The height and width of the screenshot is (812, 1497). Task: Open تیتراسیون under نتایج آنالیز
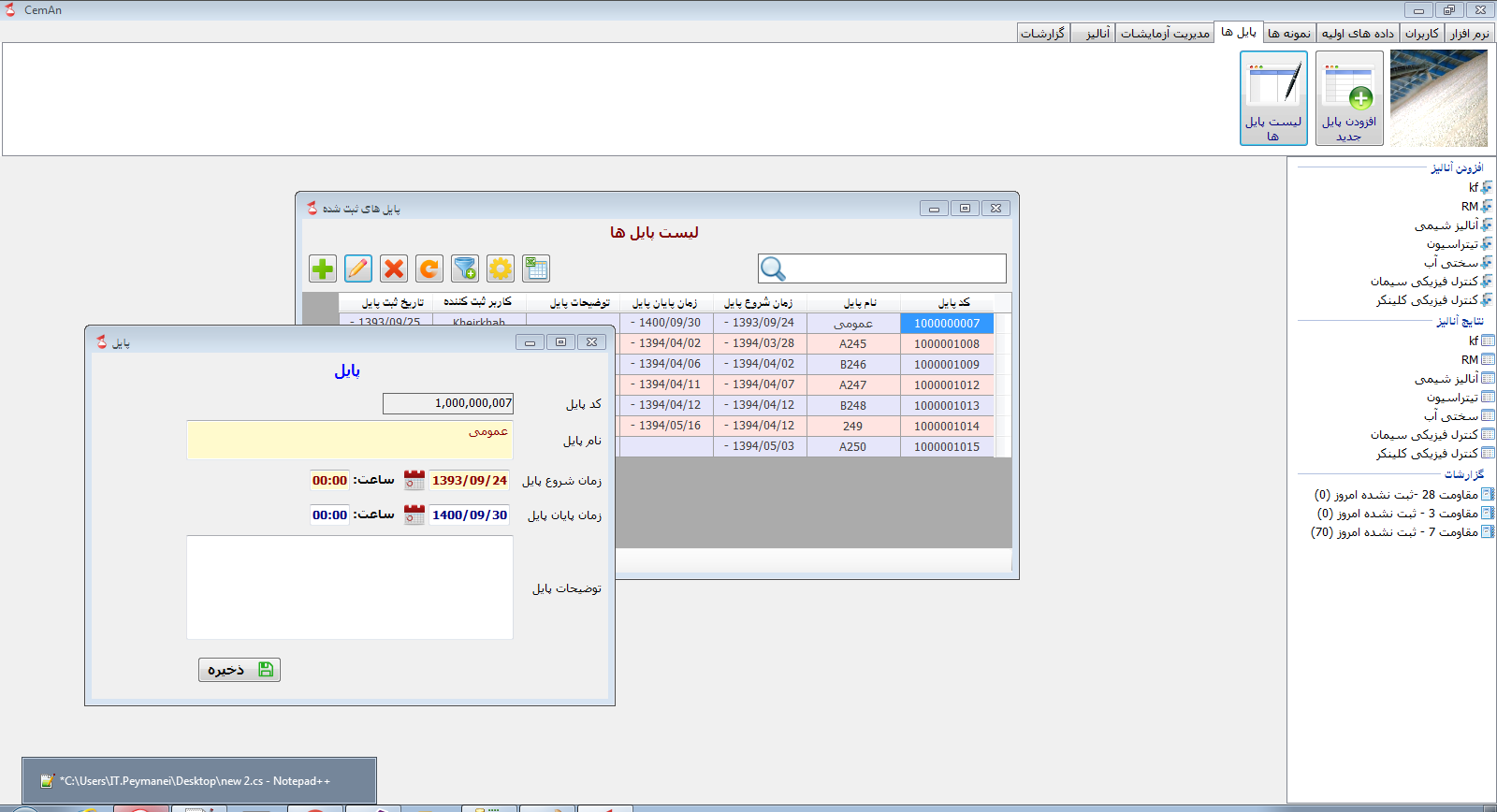[x=1461, y=398]
